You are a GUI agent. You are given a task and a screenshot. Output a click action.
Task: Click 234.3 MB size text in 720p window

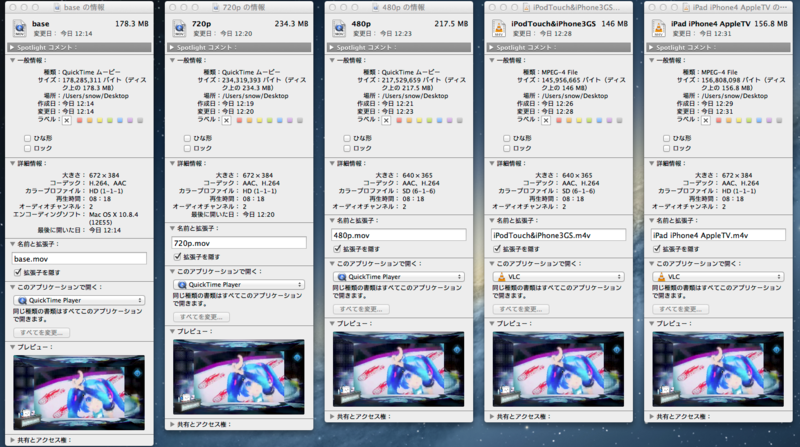291,23
